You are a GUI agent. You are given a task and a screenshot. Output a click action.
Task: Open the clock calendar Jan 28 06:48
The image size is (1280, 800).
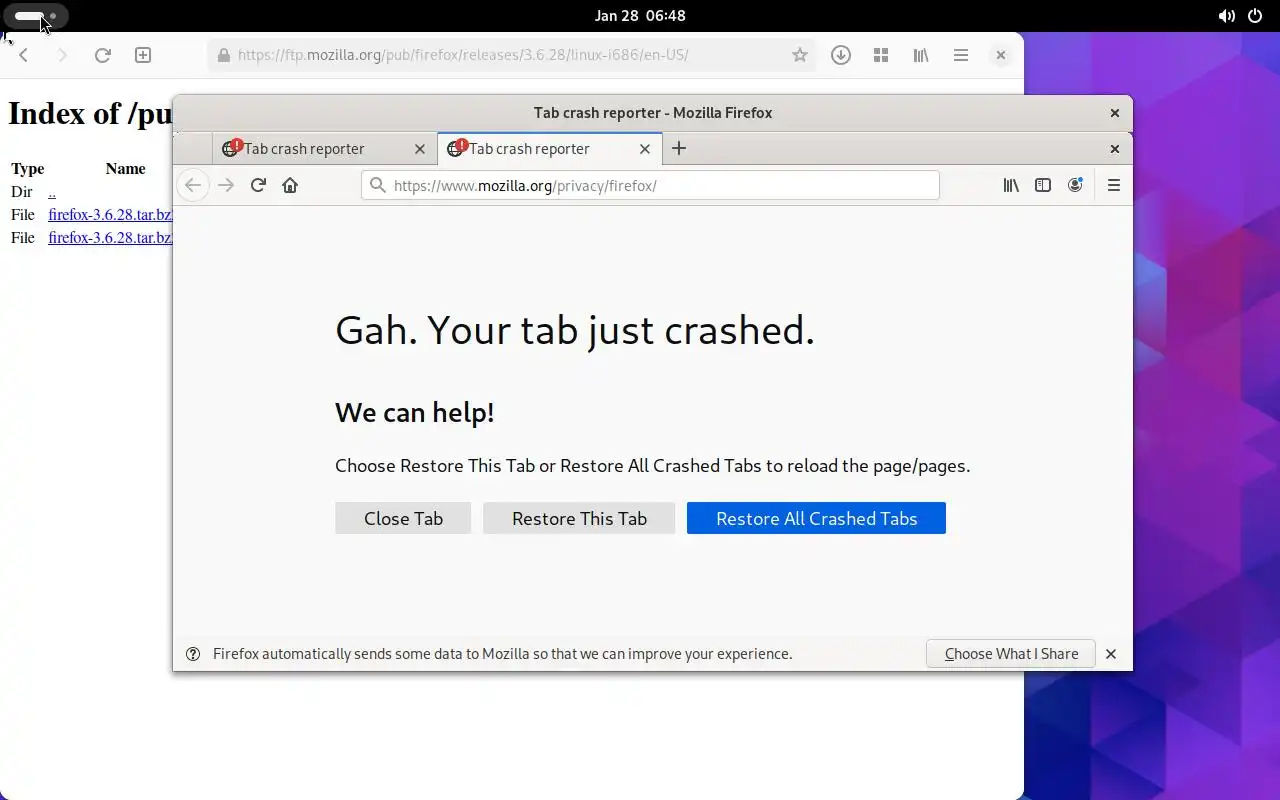pyautogui.click(x=640, y=16)
